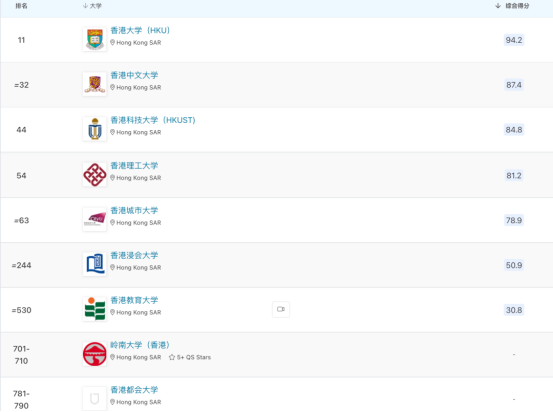The width and height of the screenshot is (553, 412).
Task: Click the 5+ QS Stars badge
Action: [190, 357]
